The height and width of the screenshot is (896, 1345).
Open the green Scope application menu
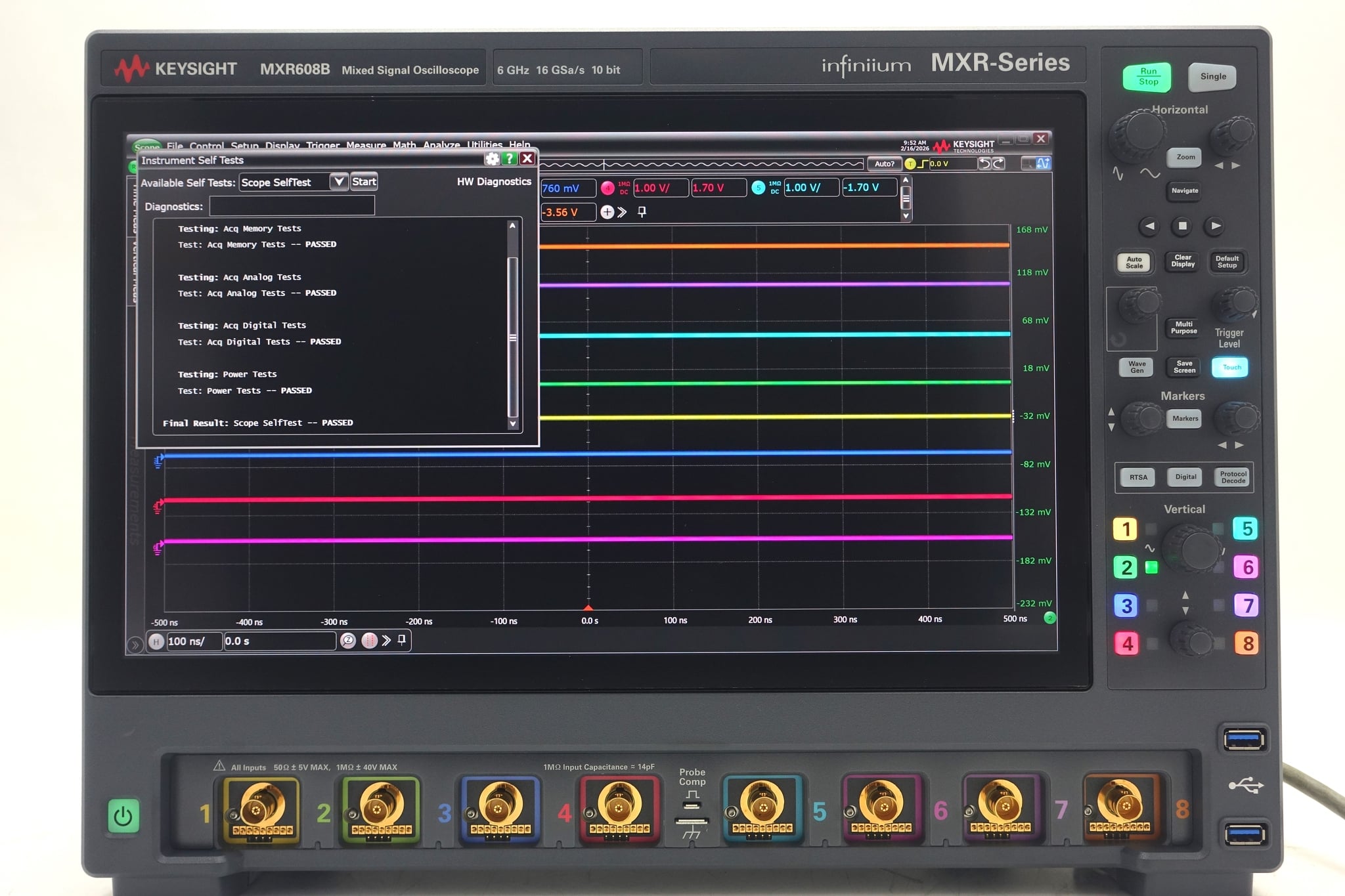(147, 146)
